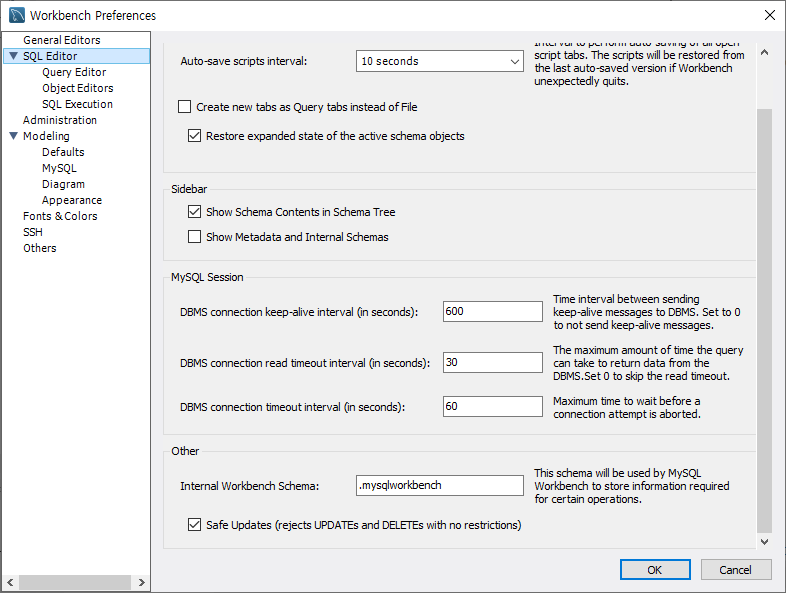Click the Cancel button
The width and height of the screenshot is (786, 593).
pyautogui.click(x=735, y=570)
